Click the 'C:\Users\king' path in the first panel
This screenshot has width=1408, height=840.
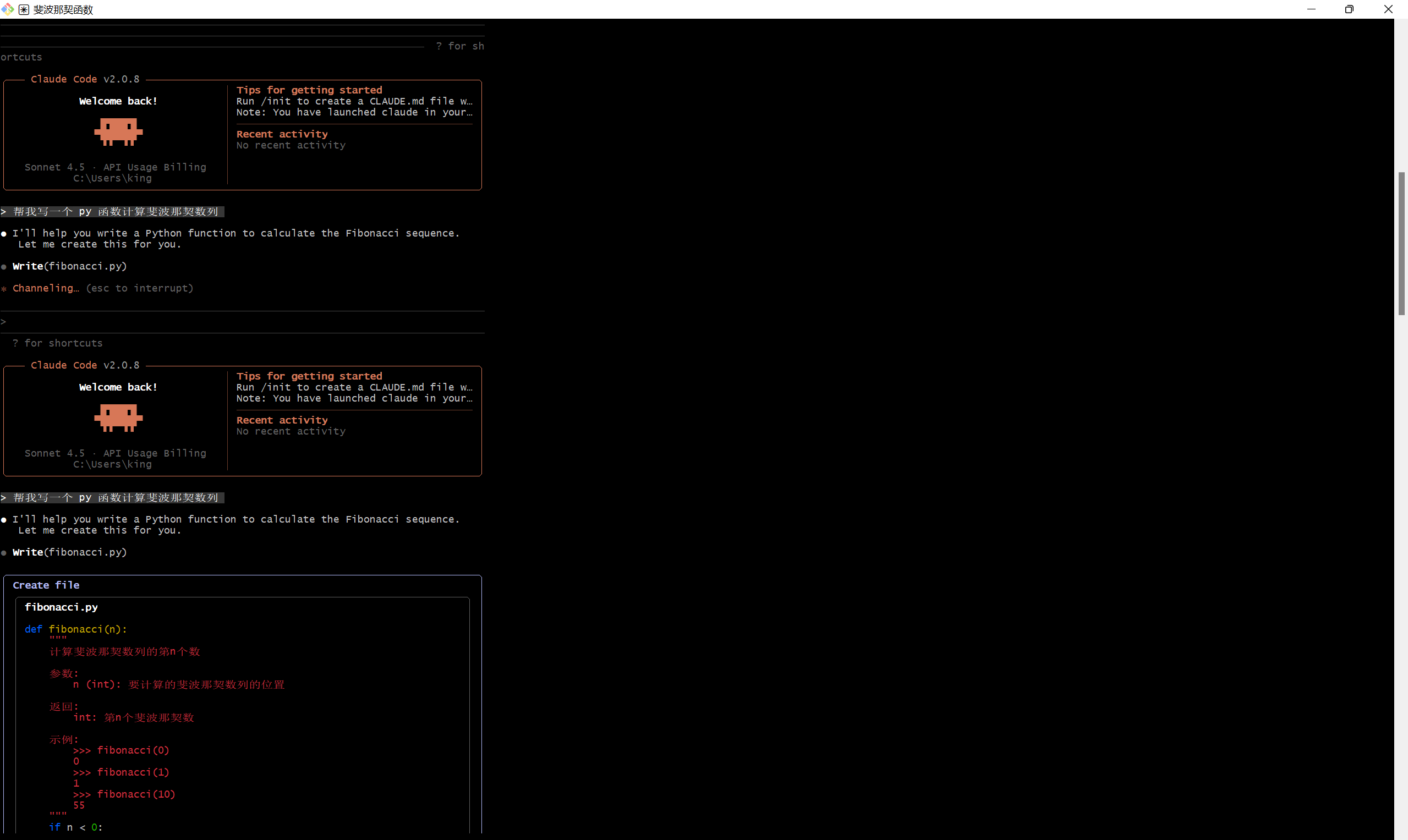[113, 178]
